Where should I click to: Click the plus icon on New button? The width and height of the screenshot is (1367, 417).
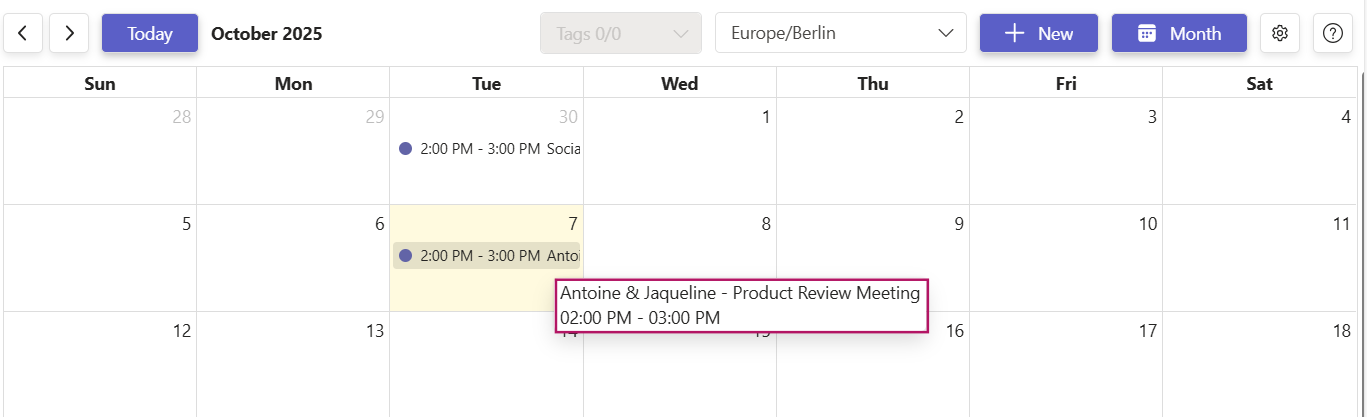(x=1015, y=33)
